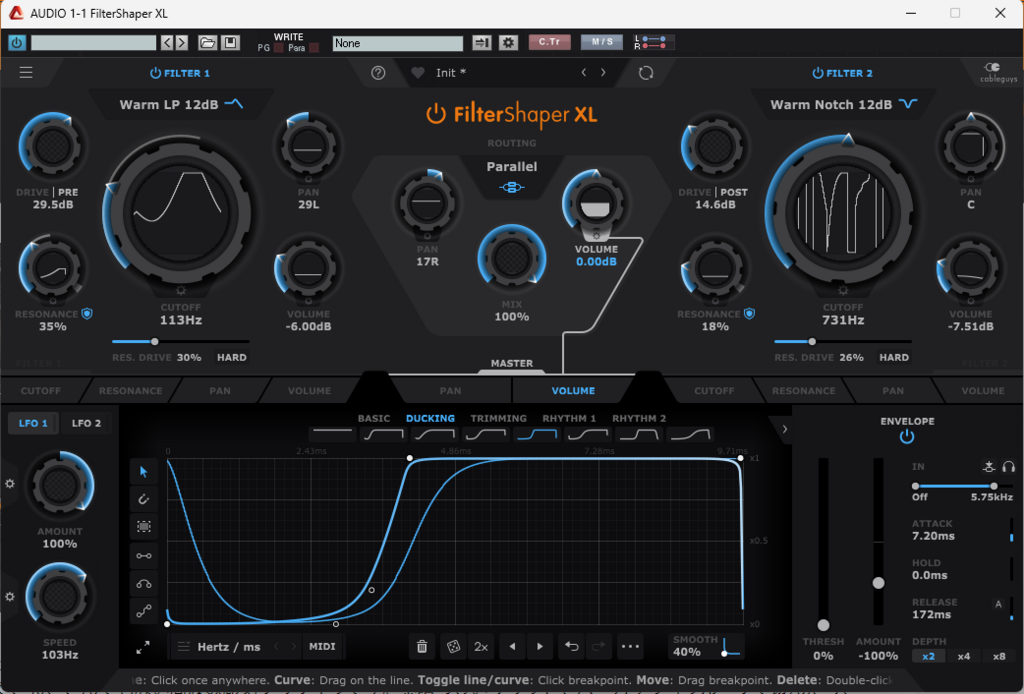Switch to the LFO 2 tab

[86, 423]
